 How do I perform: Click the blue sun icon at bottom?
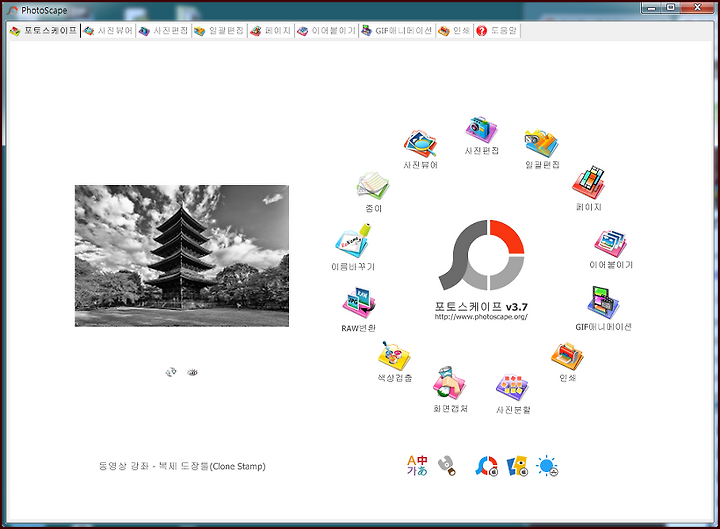click(x=547, y=466)
